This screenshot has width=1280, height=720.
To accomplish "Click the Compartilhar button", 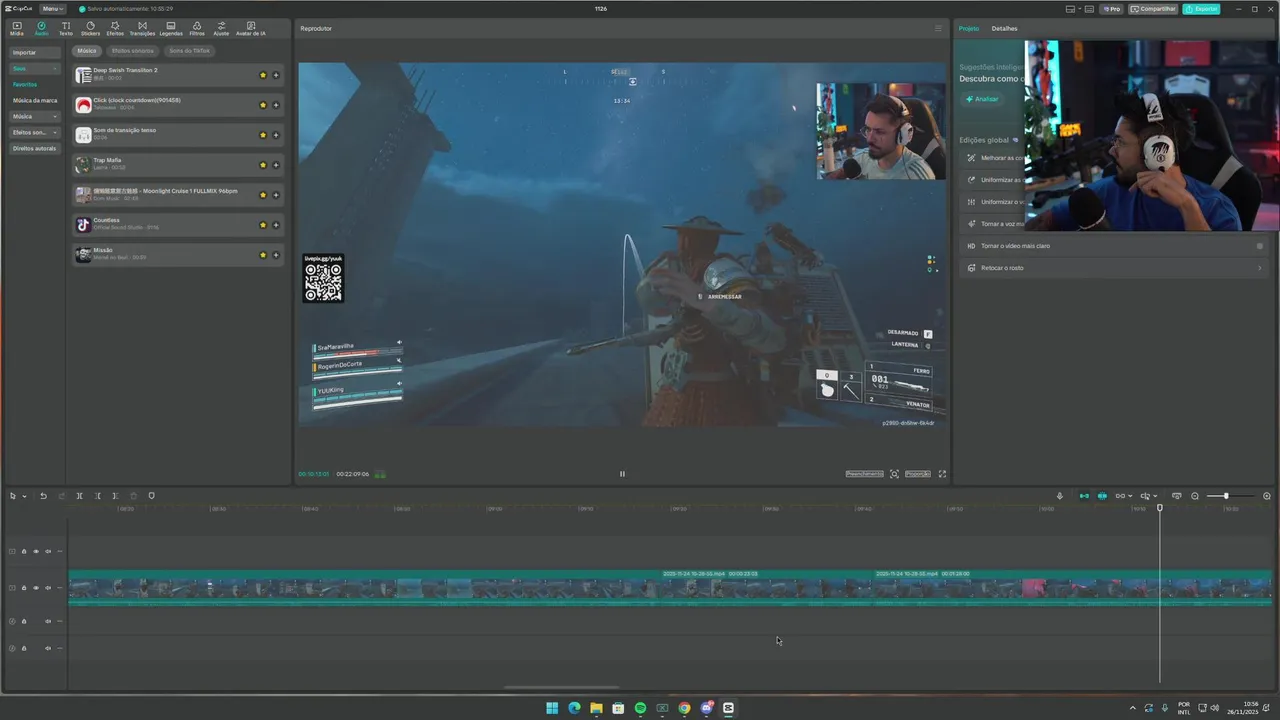I will tap(1153, 9).
